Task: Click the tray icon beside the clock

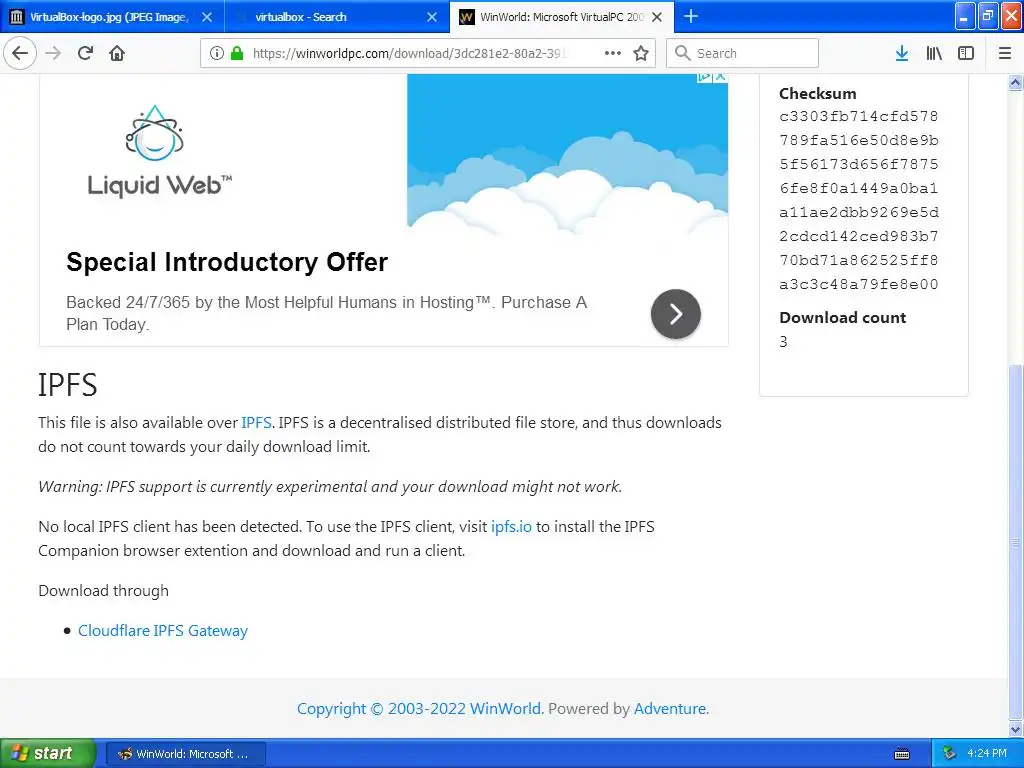Action: click(x=949, y=754)
